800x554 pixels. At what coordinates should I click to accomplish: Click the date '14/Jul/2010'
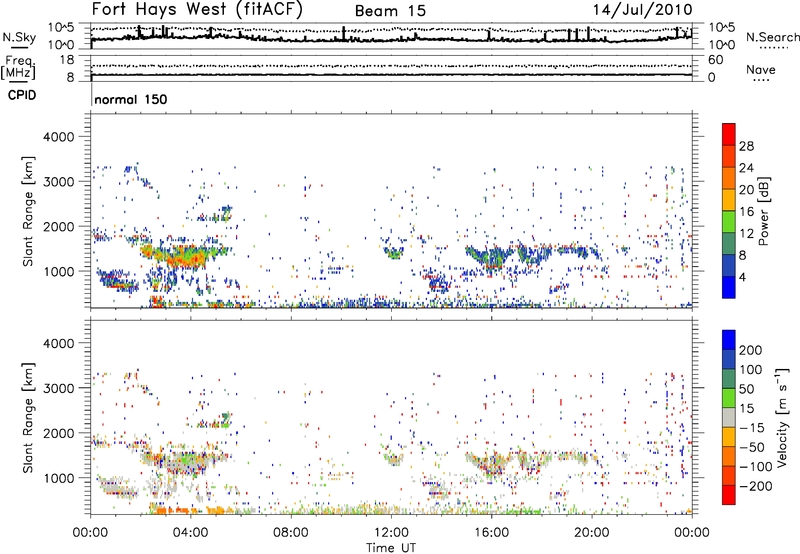642,10
